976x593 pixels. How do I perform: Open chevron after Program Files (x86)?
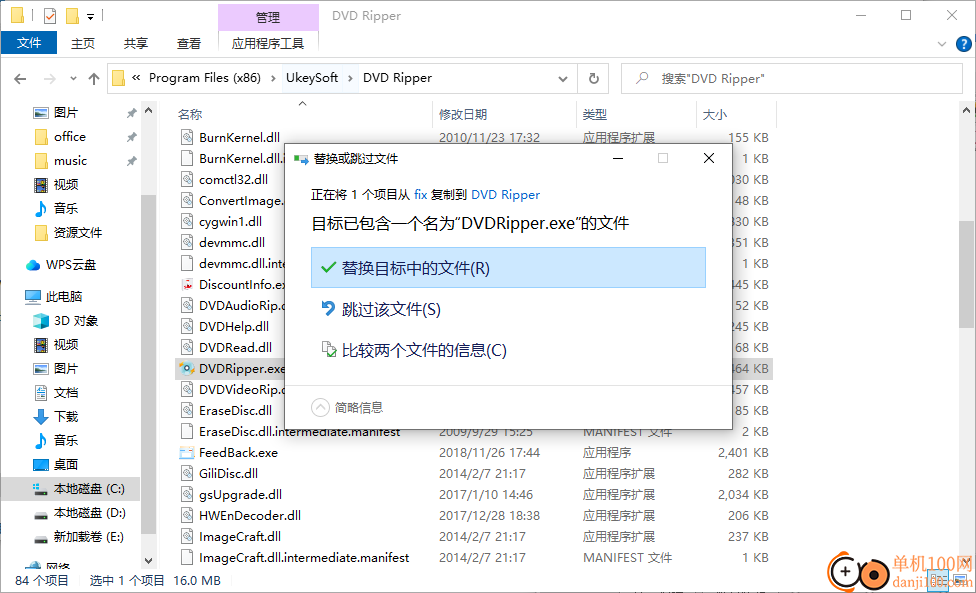273,78
